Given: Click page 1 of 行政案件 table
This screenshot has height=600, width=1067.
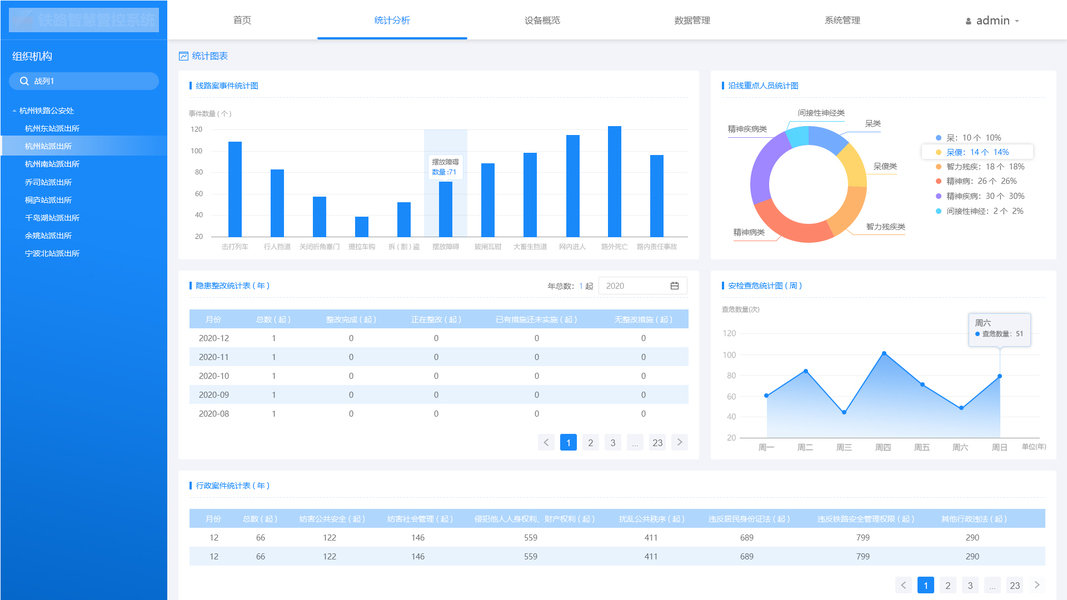Looking at the screenshot, I should click(x=925, y=585).
